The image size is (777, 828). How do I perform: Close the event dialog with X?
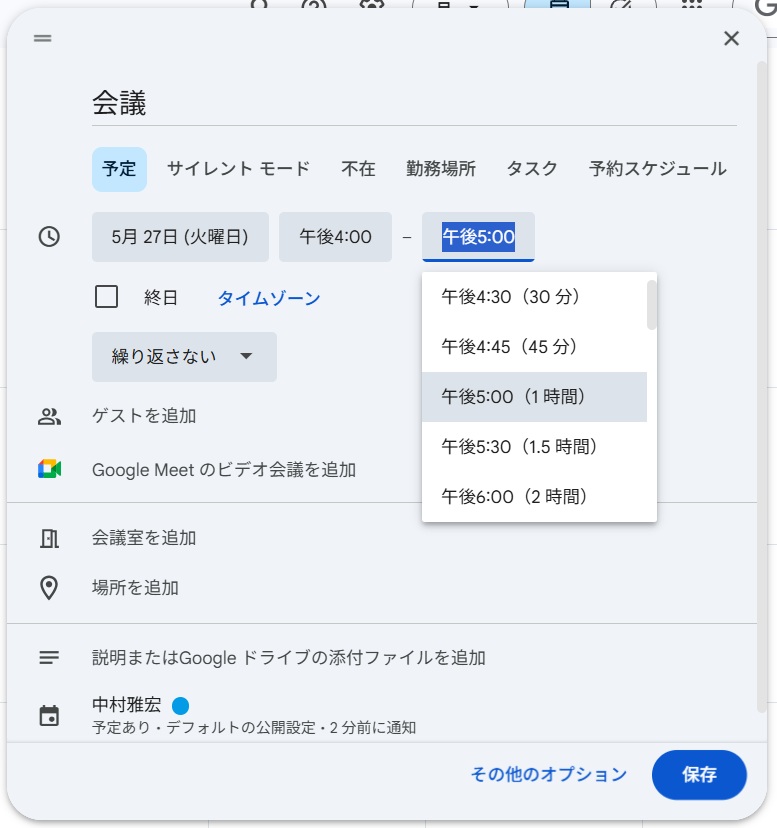pos(732,38)
